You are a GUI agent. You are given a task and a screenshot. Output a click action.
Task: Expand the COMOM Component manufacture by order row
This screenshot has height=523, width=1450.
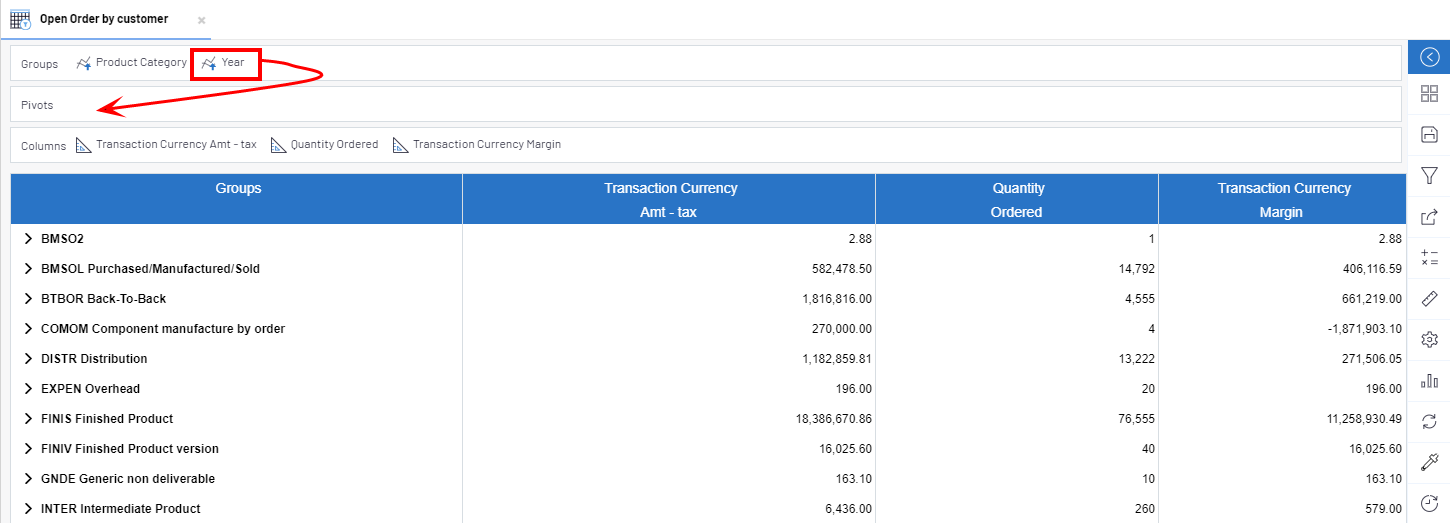click(28, 329)
